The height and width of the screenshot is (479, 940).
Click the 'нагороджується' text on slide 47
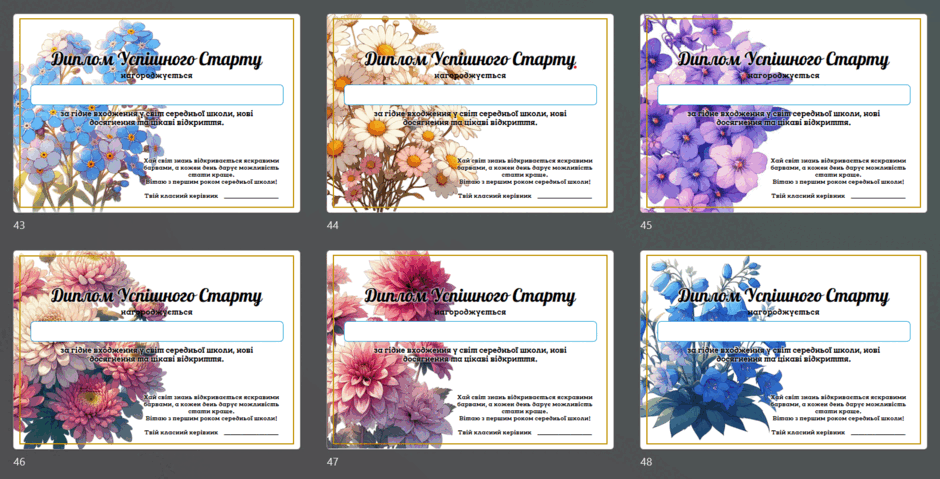coord(470,312)
